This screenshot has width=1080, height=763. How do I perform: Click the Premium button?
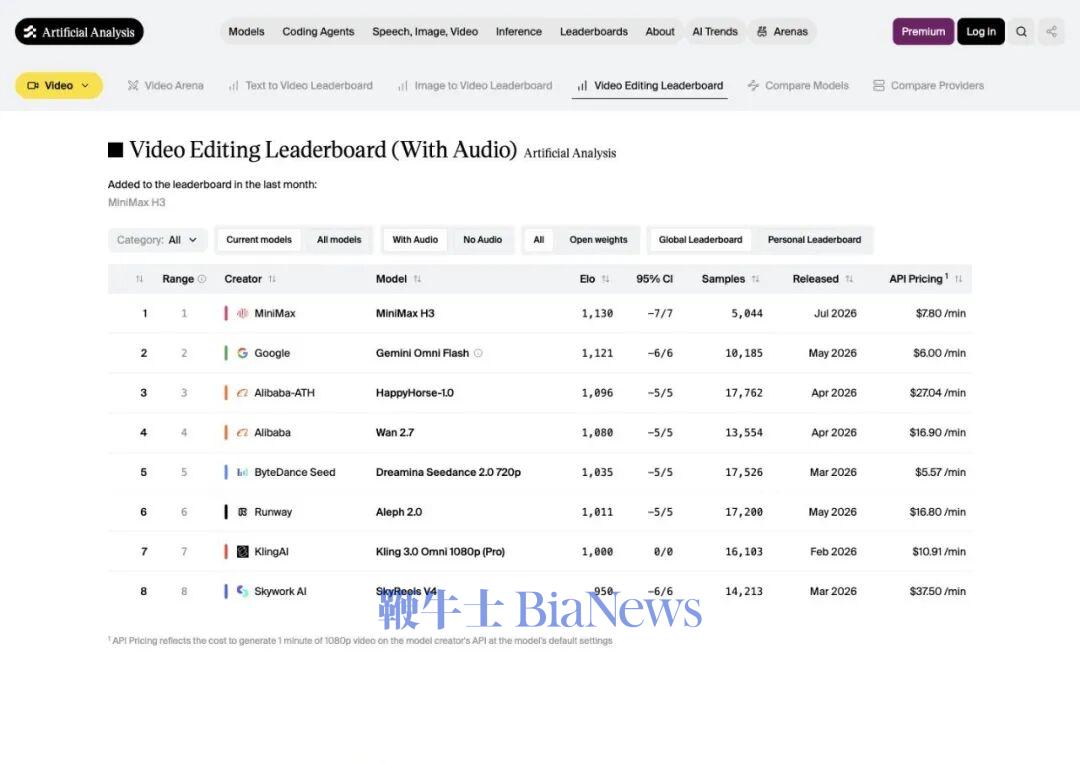(x=923, y=32)
